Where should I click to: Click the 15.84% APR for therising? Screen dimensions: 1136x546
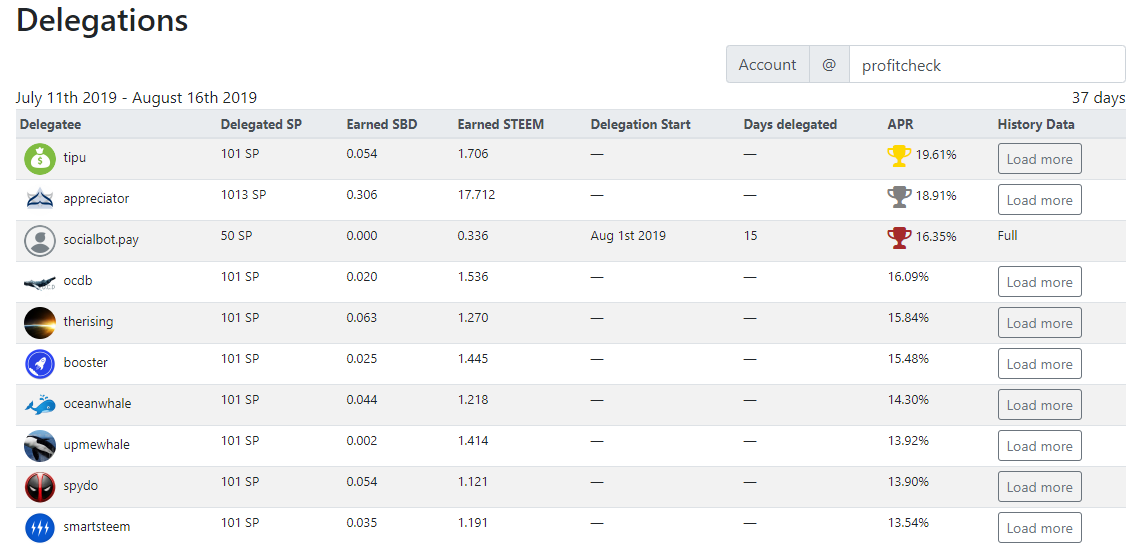click(908, 317)
